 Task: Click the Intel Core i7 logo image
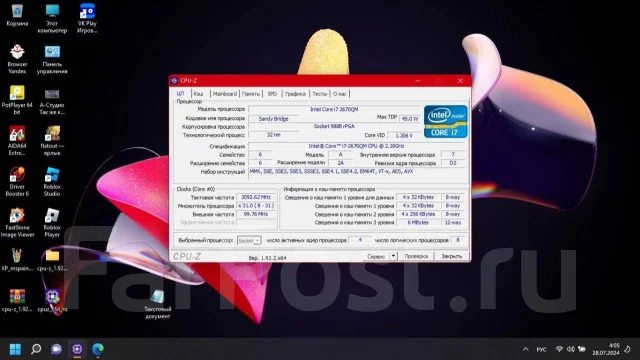click(x=445, y=121)
